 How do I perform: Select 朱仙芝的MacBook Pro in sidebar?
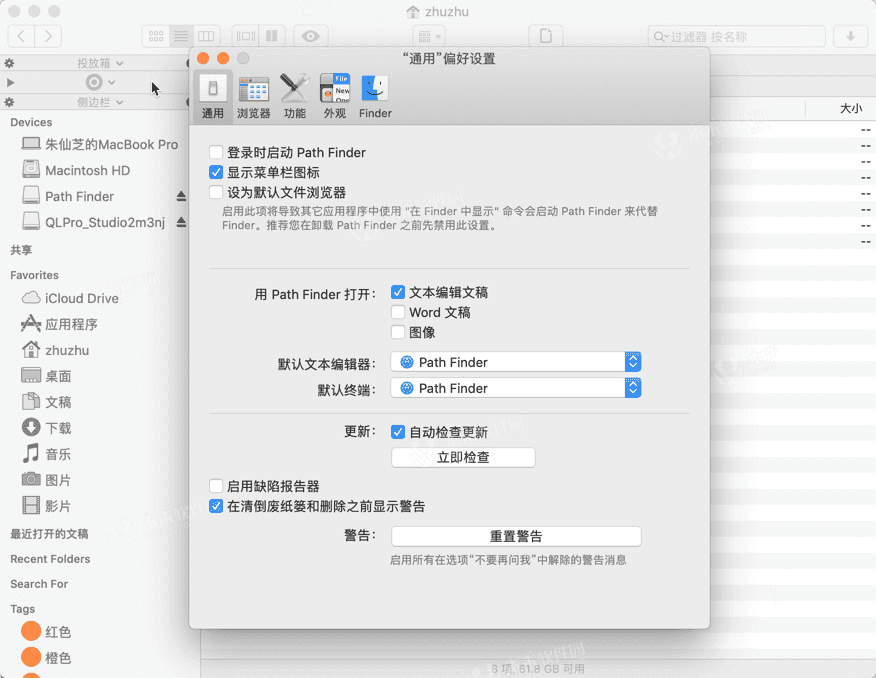tap(100, 144)
